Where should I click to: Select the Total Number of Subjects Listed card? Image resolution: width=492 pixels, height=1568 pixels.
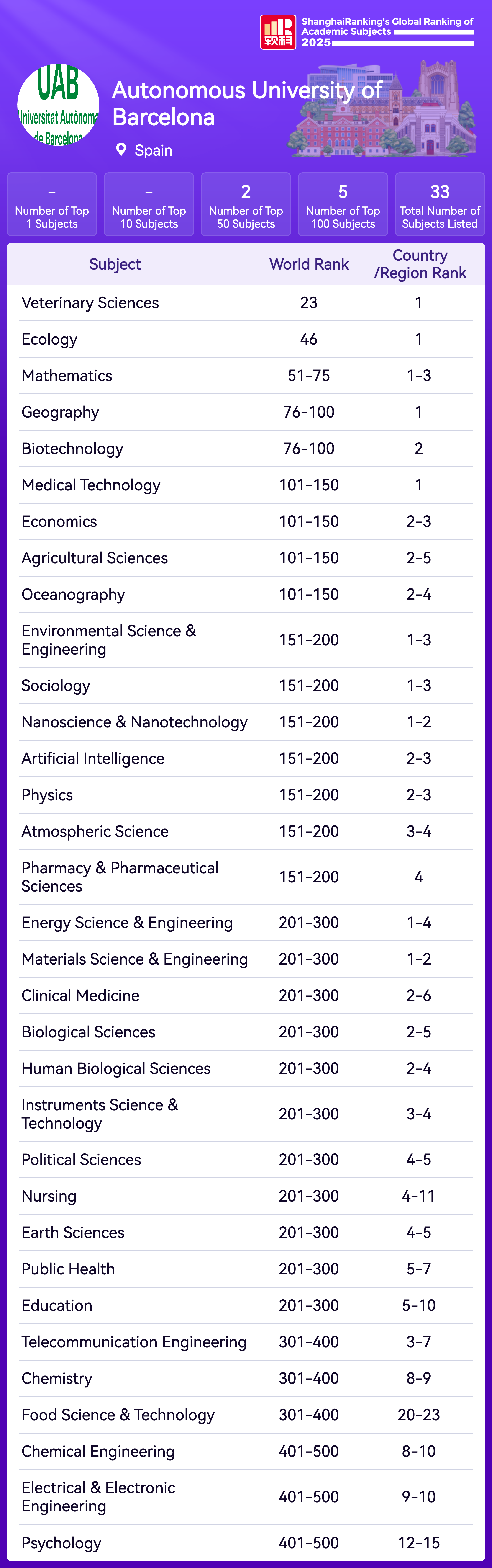click(440, 204)
